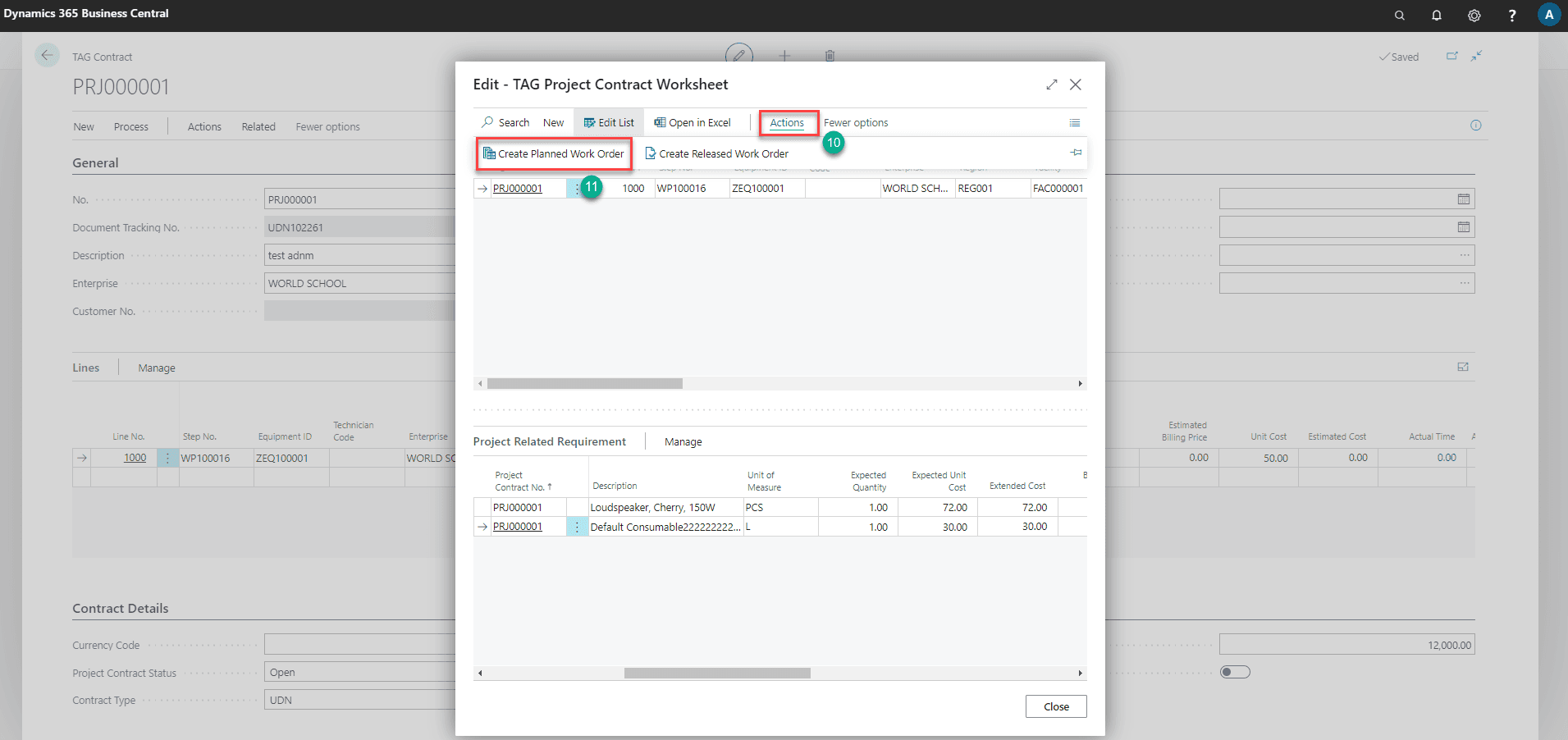Pin the worksheet action bar
Viewport: 1568px width, 740px height.
[x=1076, y=153]
